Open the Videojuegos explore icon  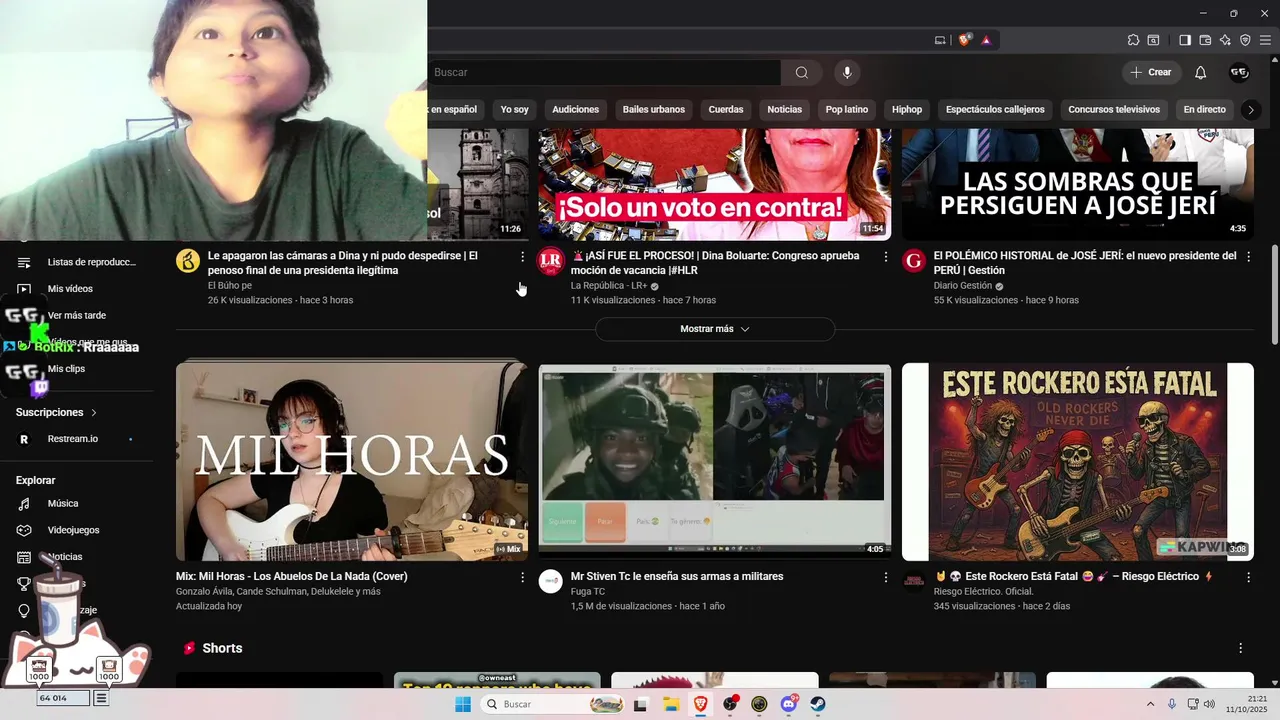click(24, 530)
